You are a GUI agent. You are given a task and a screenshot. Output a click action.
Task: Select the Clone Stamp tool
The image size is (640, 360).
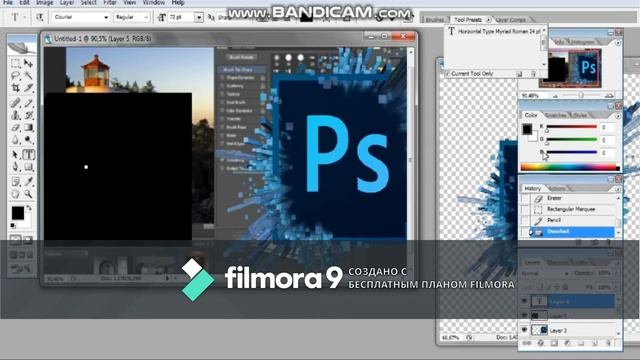pyautogui.click(x=16, y=115)
